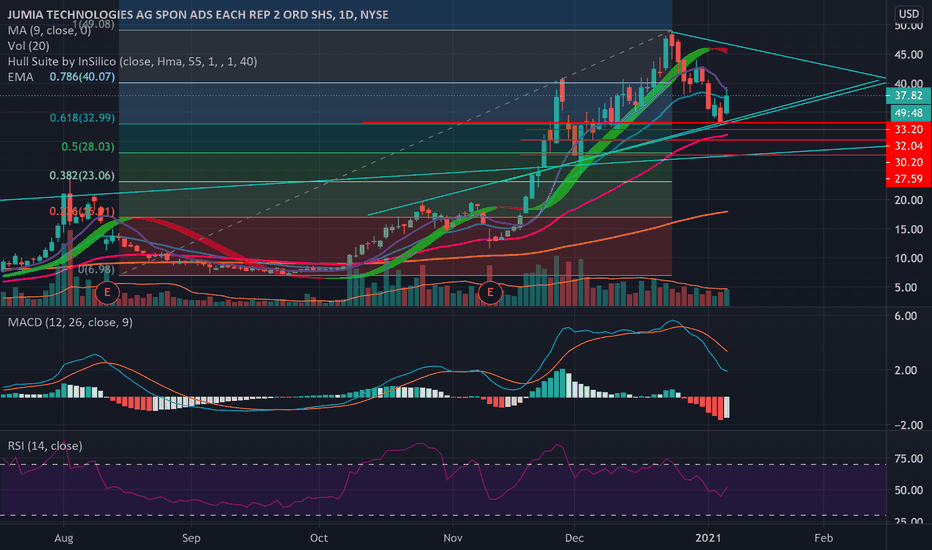This screenshot has height=550, width=932.
Task: Click the 49:48 countdown label
Action: [x=908, y=113]
